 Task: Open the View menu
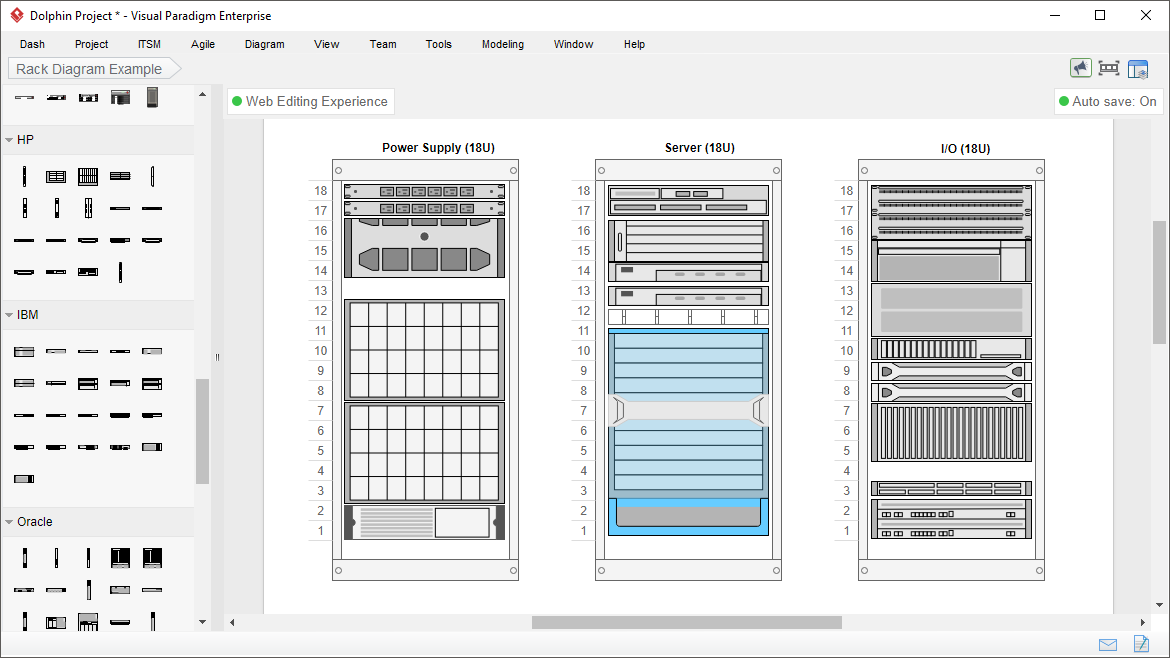coord(326,44)
